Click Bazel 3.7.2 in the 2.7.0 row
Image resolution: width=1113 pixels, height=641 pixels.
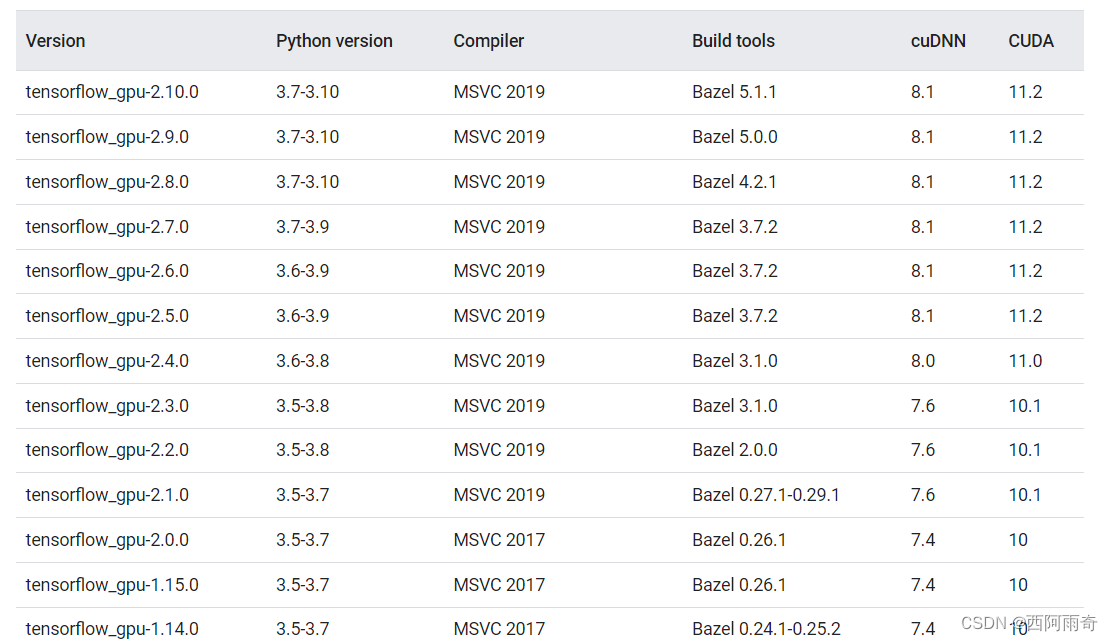point(735,227)
